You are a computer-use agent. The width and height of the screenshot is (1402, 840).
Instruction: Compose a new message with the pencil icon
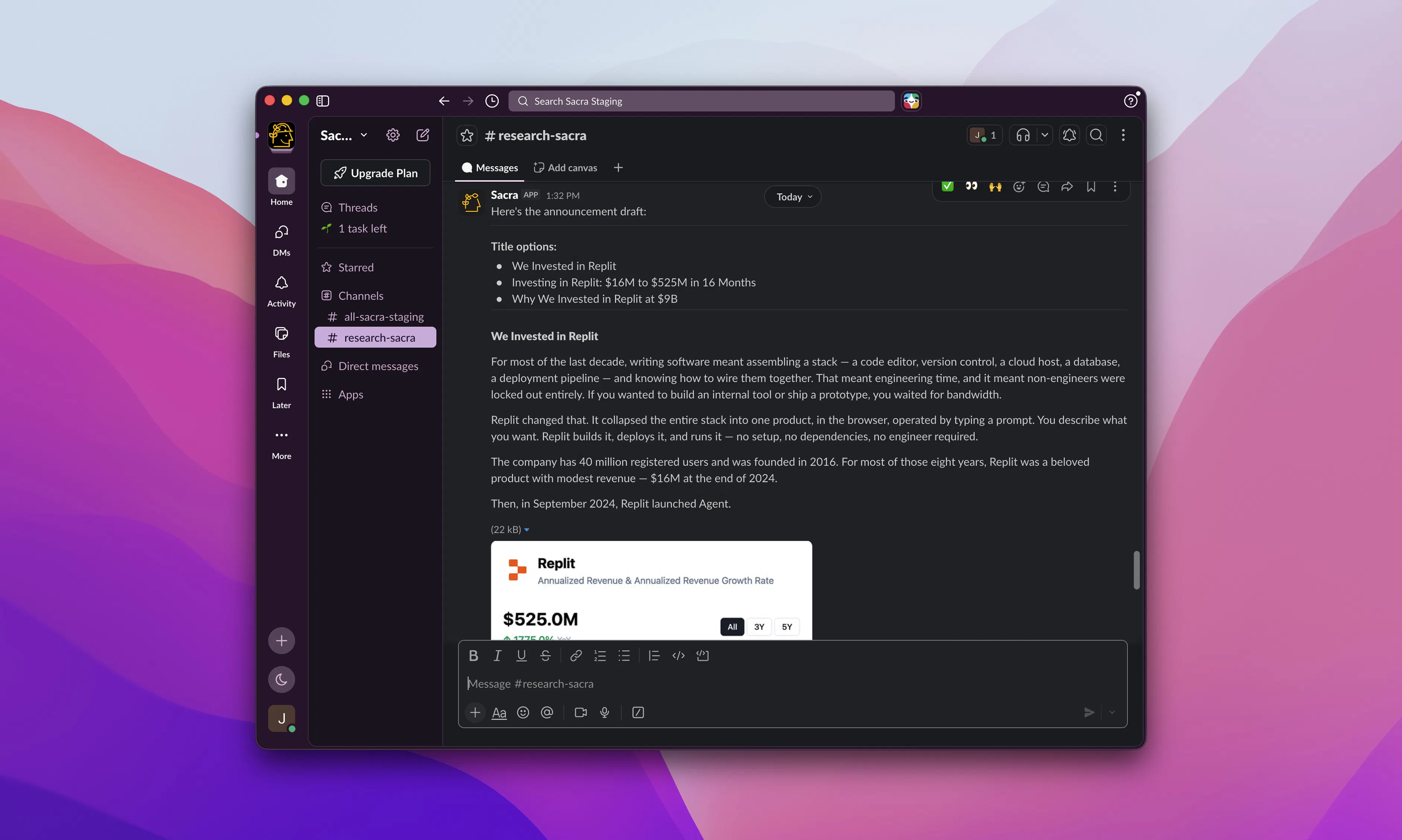click(423, 135)
